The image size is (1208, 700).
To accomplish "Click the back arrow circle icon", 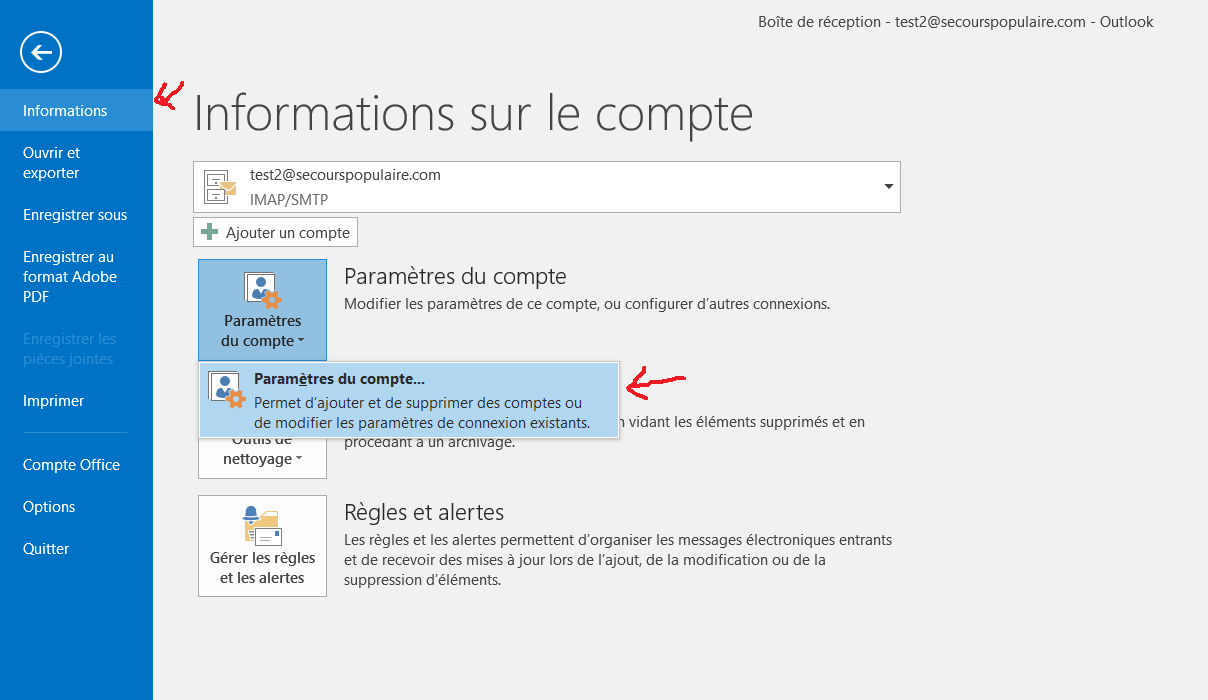I will click(x=41, y=52).
